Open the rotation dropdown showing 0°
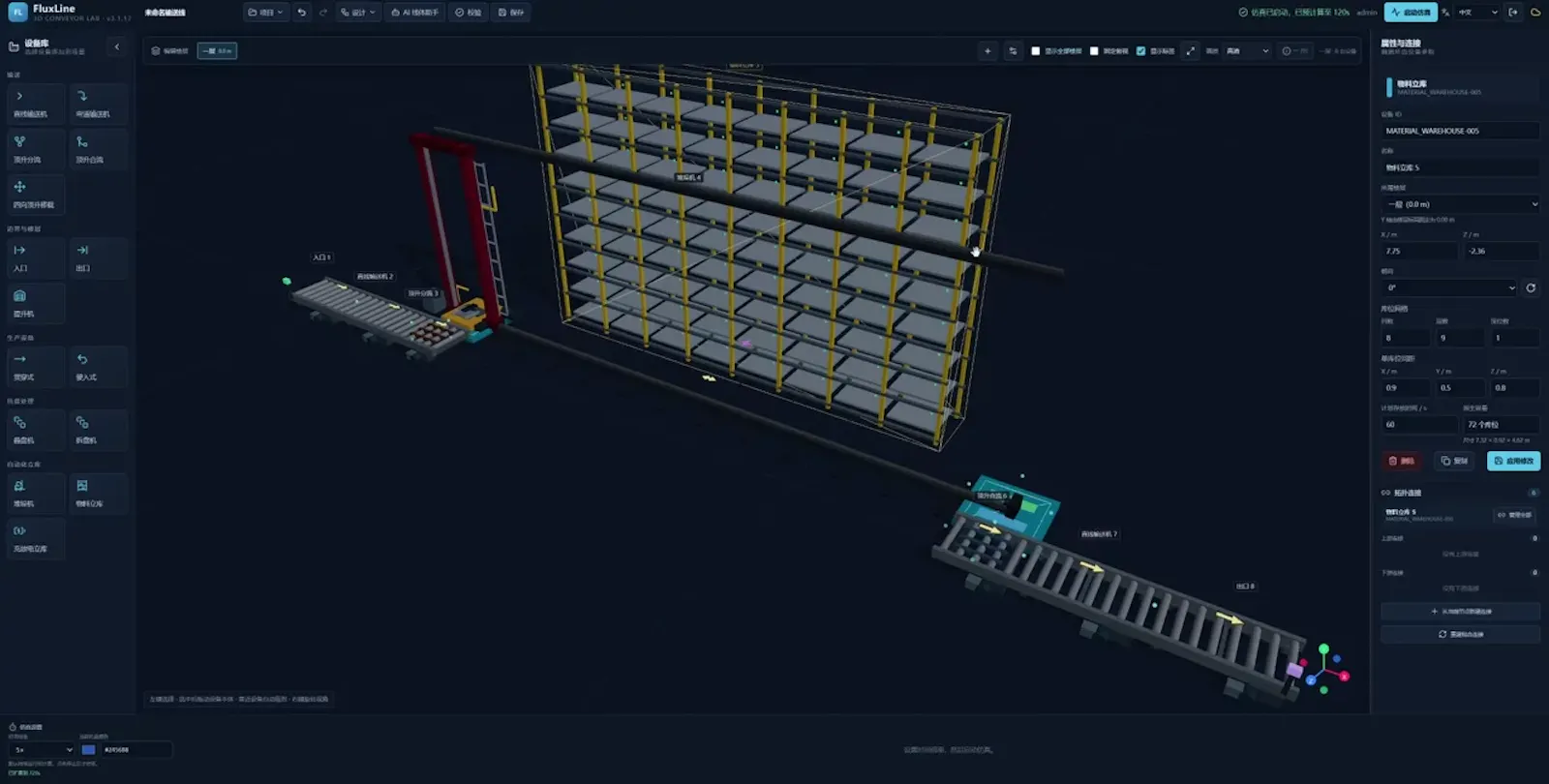 (x=1449, y=287)
